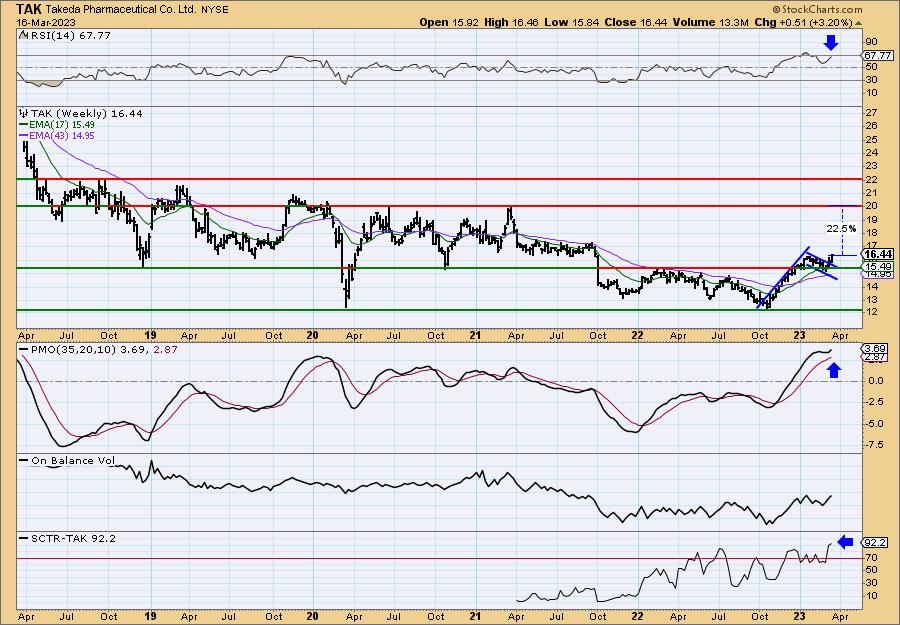
Task: Click the black legend line before PMO(35,20,10)
Action: click(x=24, y=349)
